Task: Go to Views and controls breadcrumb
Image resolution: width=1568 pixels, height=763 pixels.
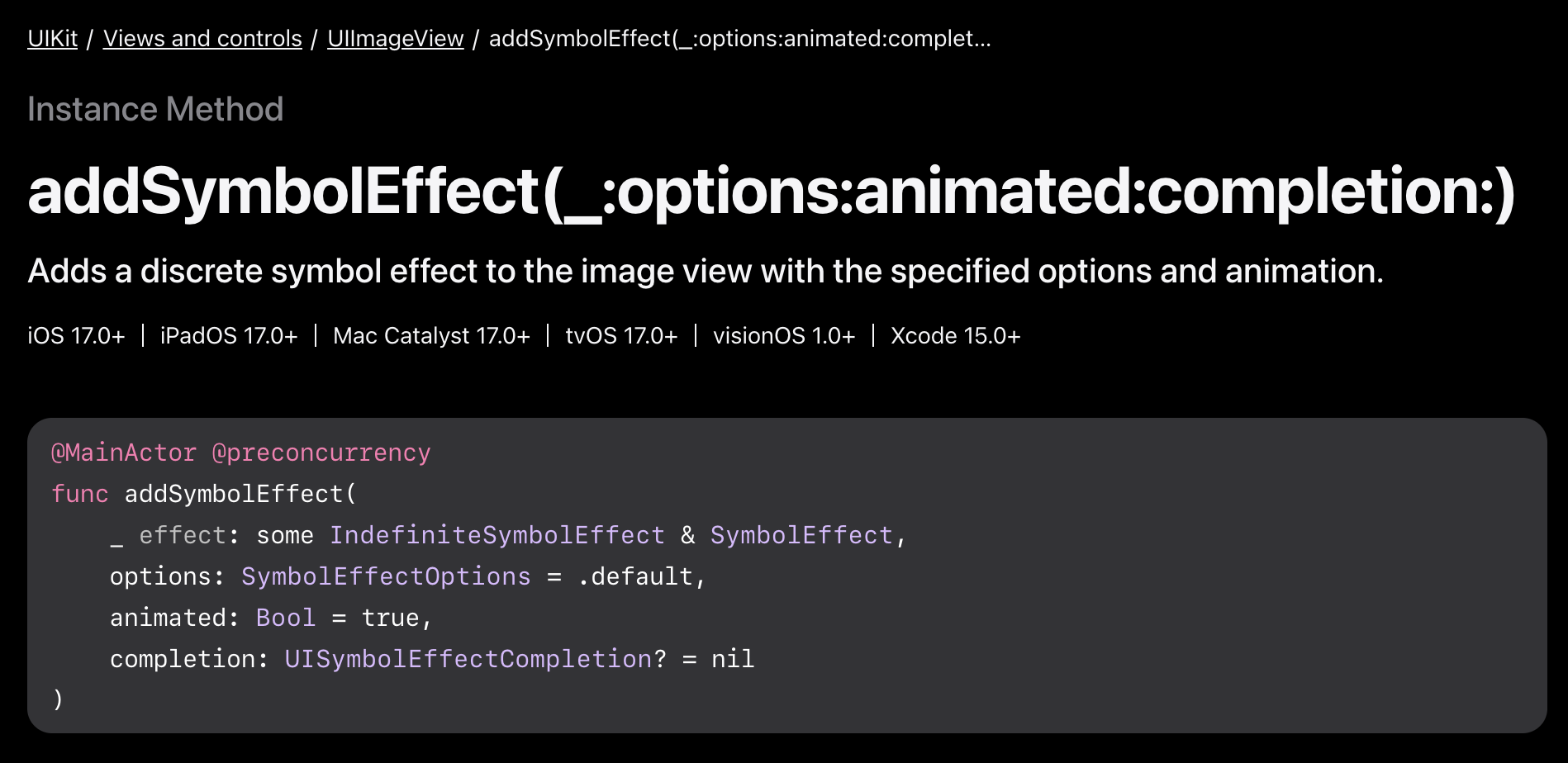Action: (202, 39)
